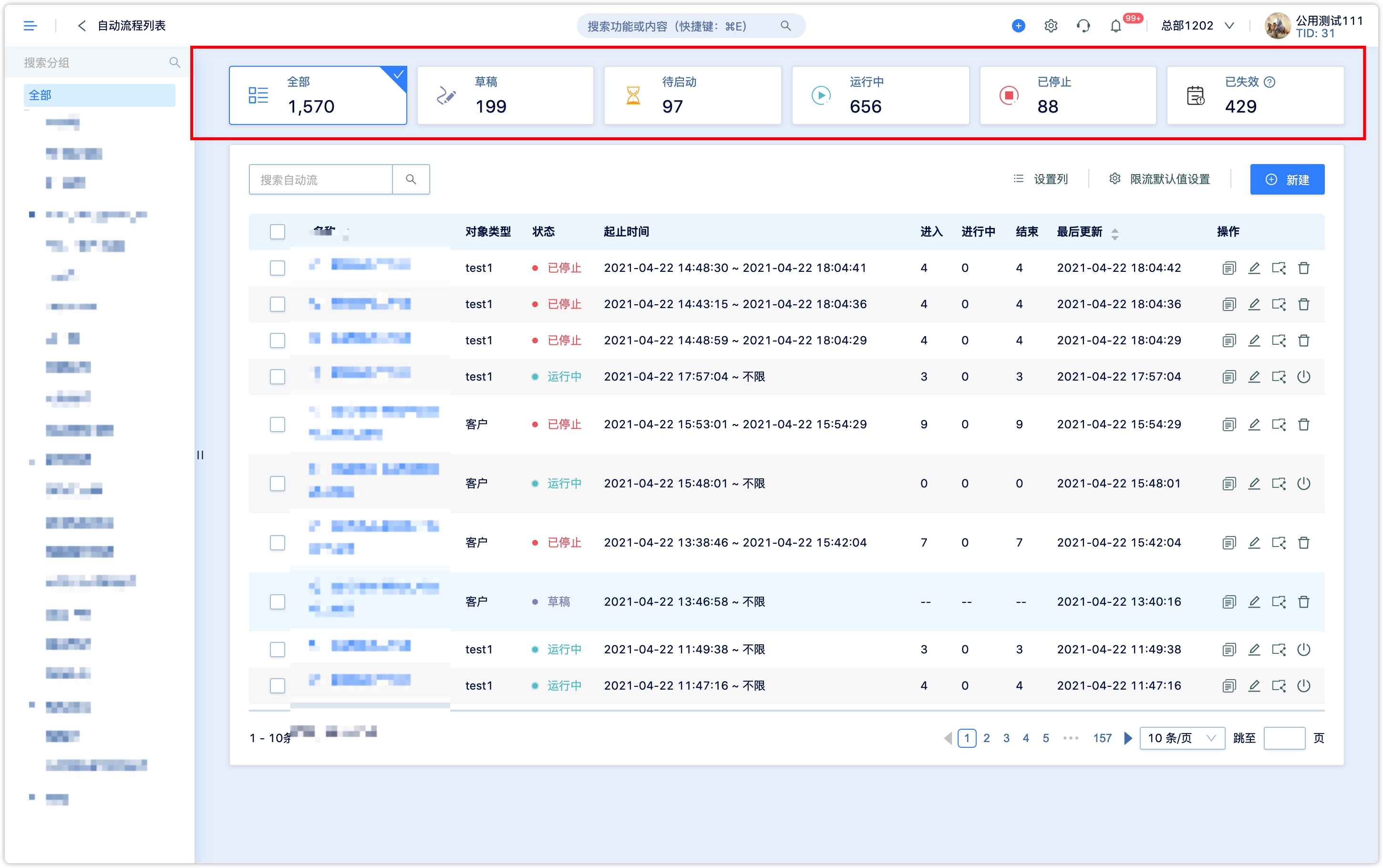This screenshot has height=868, width=1383.
Task: Open the 总部1202 organization dropdown
Action: [x=1197, y=26]
